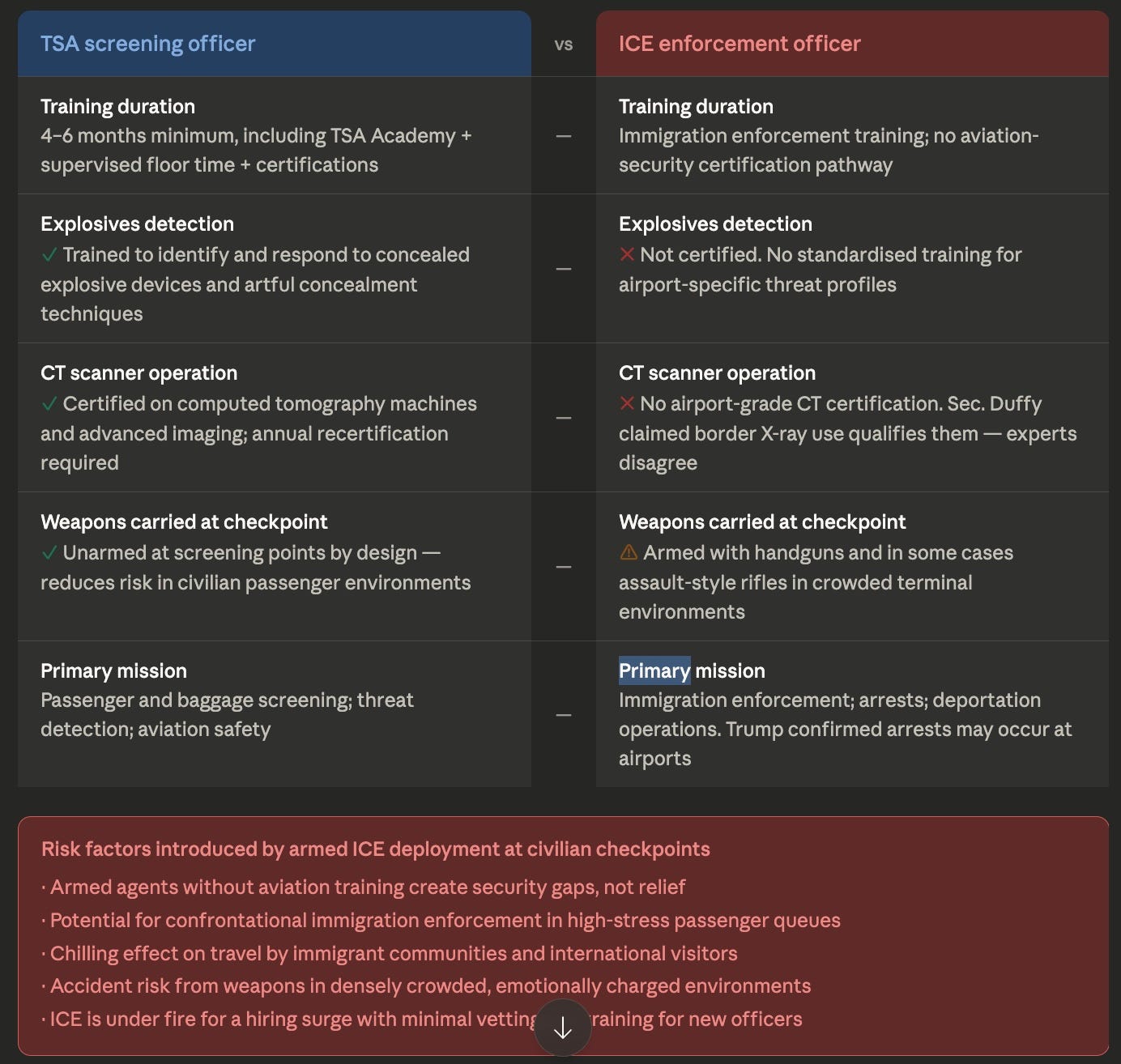Image resolution: width=1121 pixels, height=1064 pixels.
Task: Click the ICE enforcement officer header
Action: coord(740,44)
